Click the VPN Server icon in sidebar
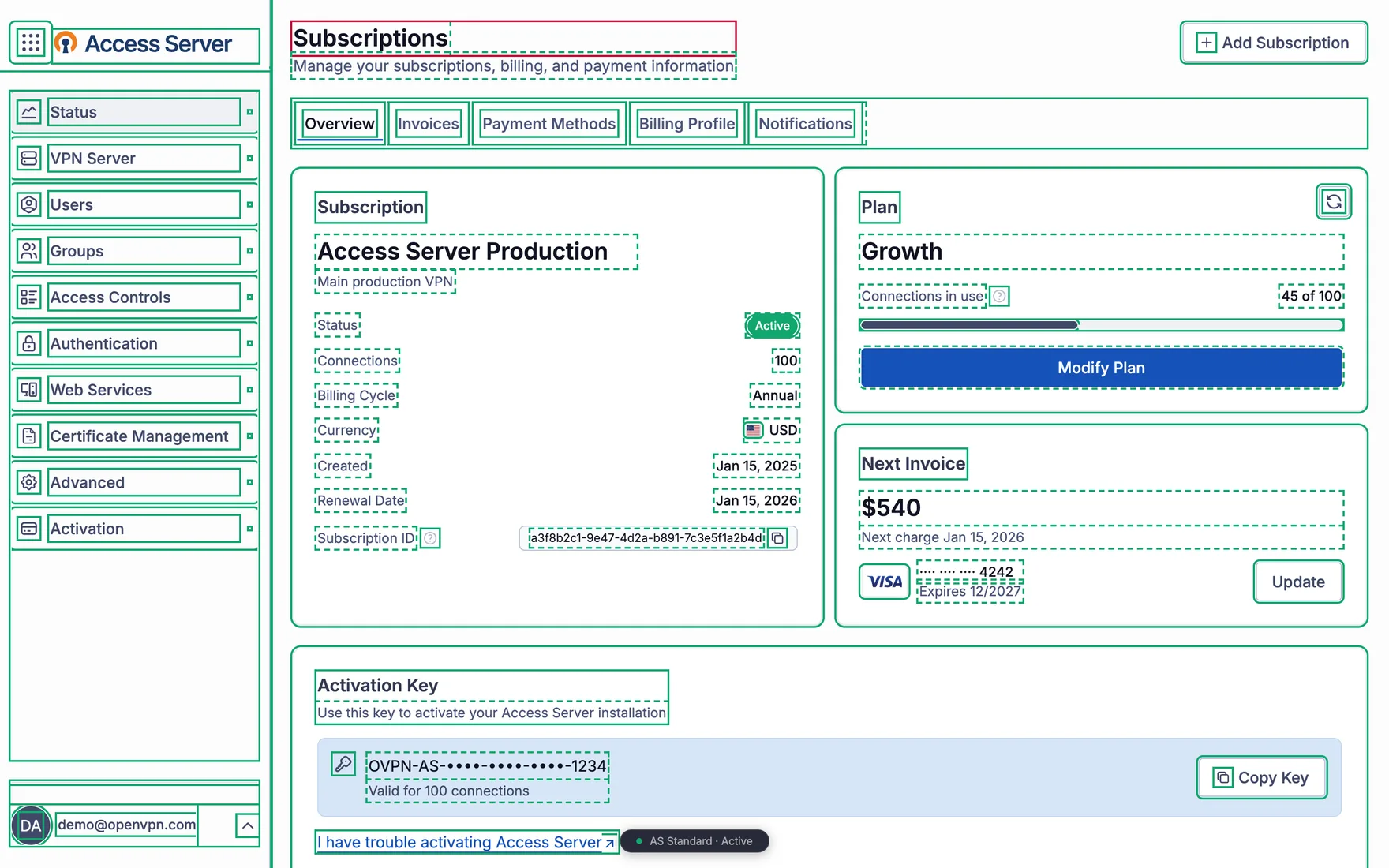Image resolution: width=1389 pixels, height=868 pixels. pos(29,159)
